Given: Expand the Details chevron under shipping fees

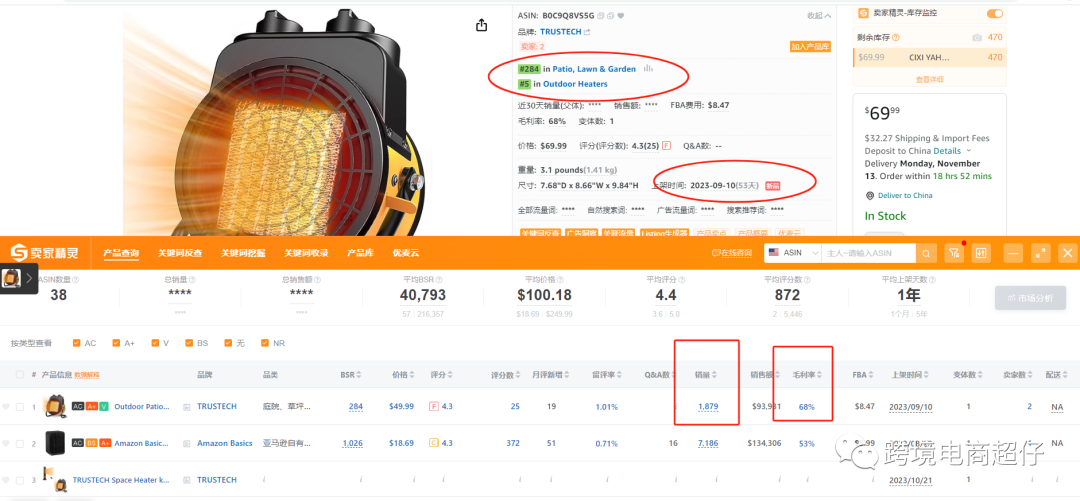Looking at the screenshot, I should (x=968, y=151).
